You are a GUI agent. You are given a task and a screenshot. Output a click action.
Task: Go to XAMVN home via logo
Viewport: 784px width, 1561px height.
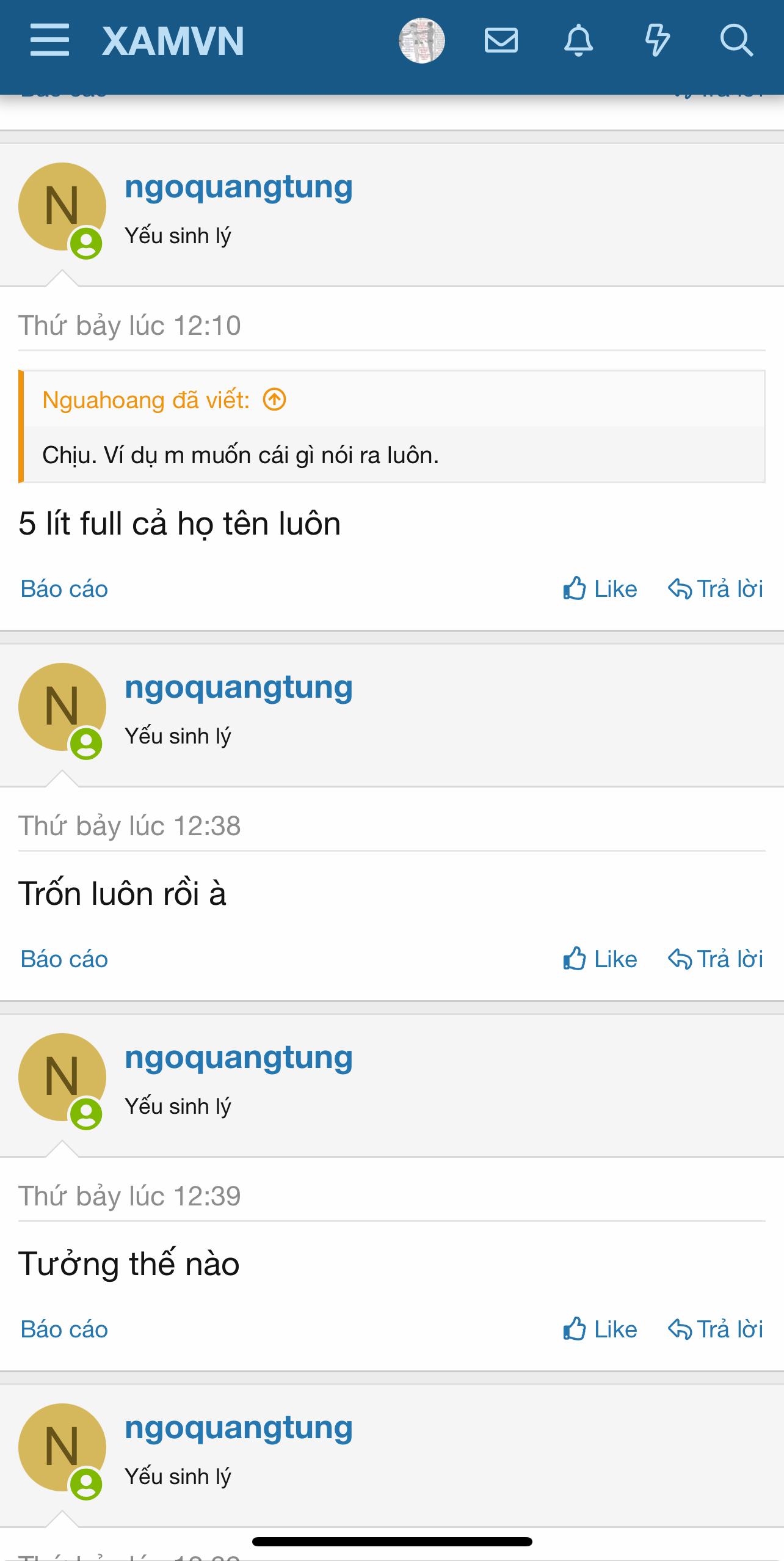pyautogui.click(x=173, y=42)
